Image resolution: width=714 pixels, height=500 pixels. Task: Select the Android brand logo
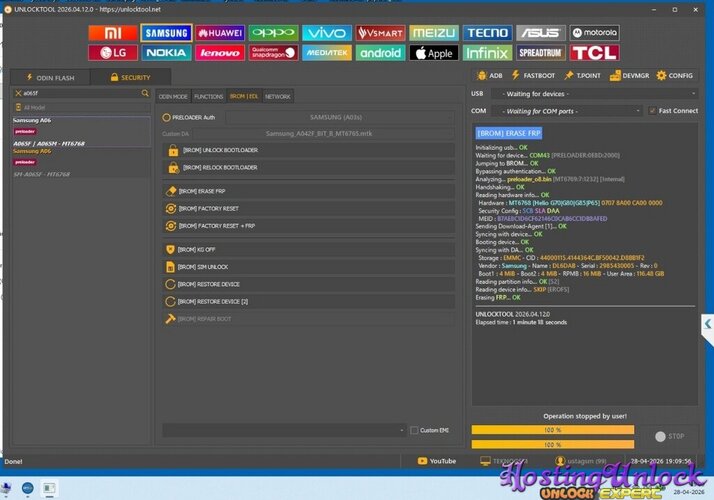(380, 53)
